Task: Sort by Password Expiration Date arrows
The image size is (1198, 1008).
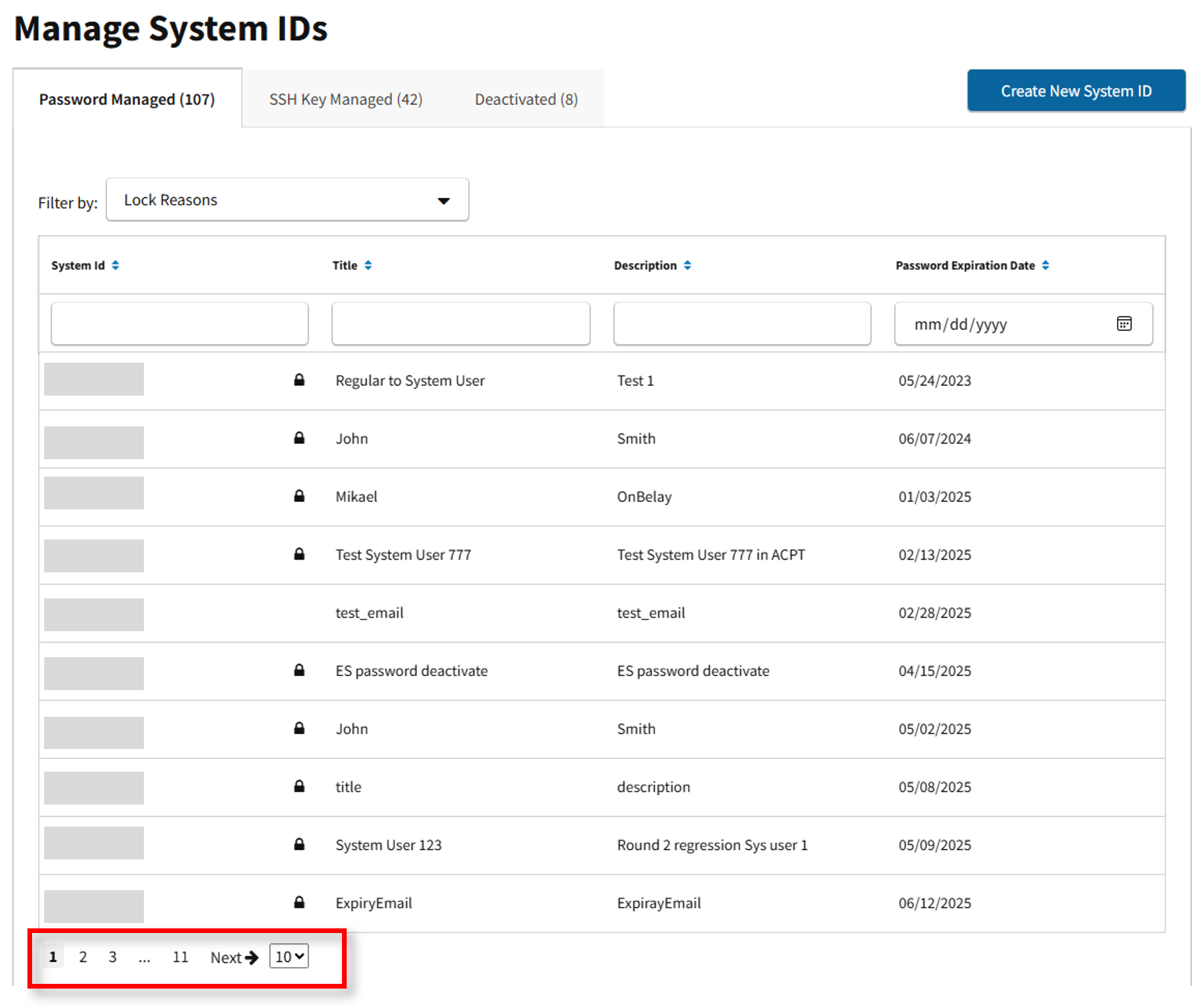Action: 1045,266
